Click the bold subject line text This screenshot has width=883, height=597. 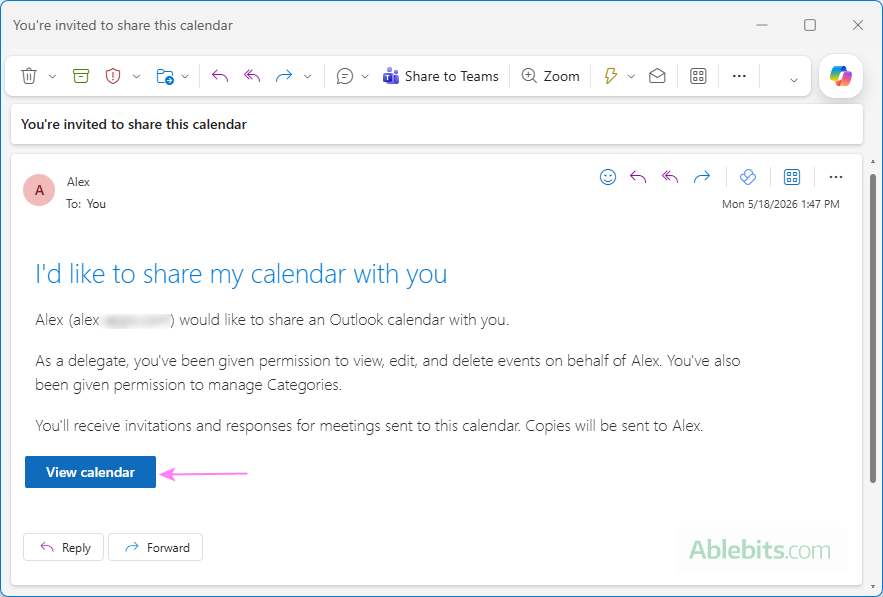[x=133, y=124]
